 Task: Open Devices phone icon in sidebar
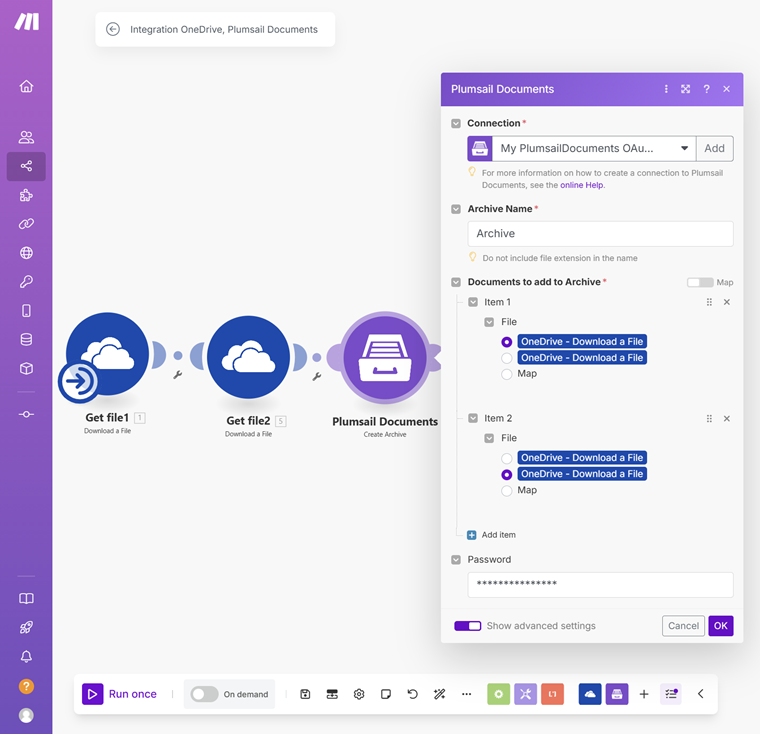[x=26, y=311]
